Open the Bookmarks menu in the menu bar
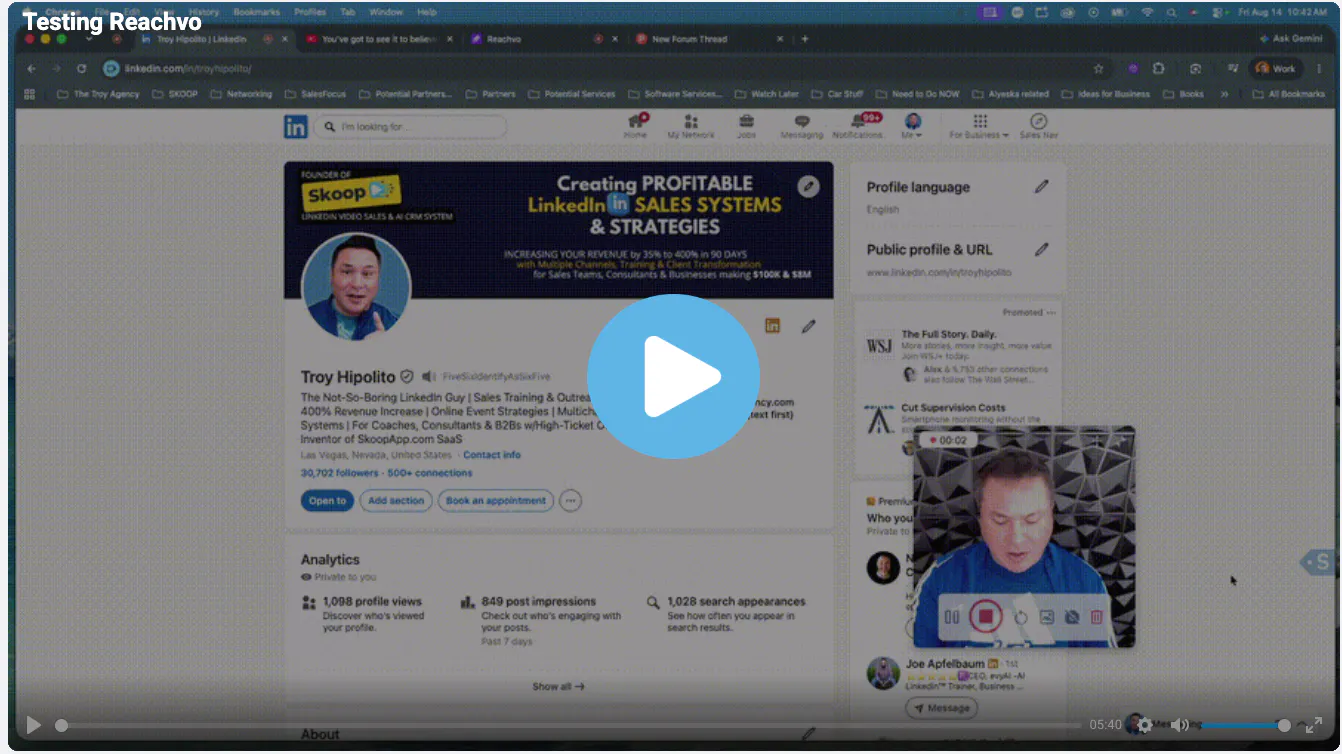This screenshot has width=1342, height=754. coord(257,12)
